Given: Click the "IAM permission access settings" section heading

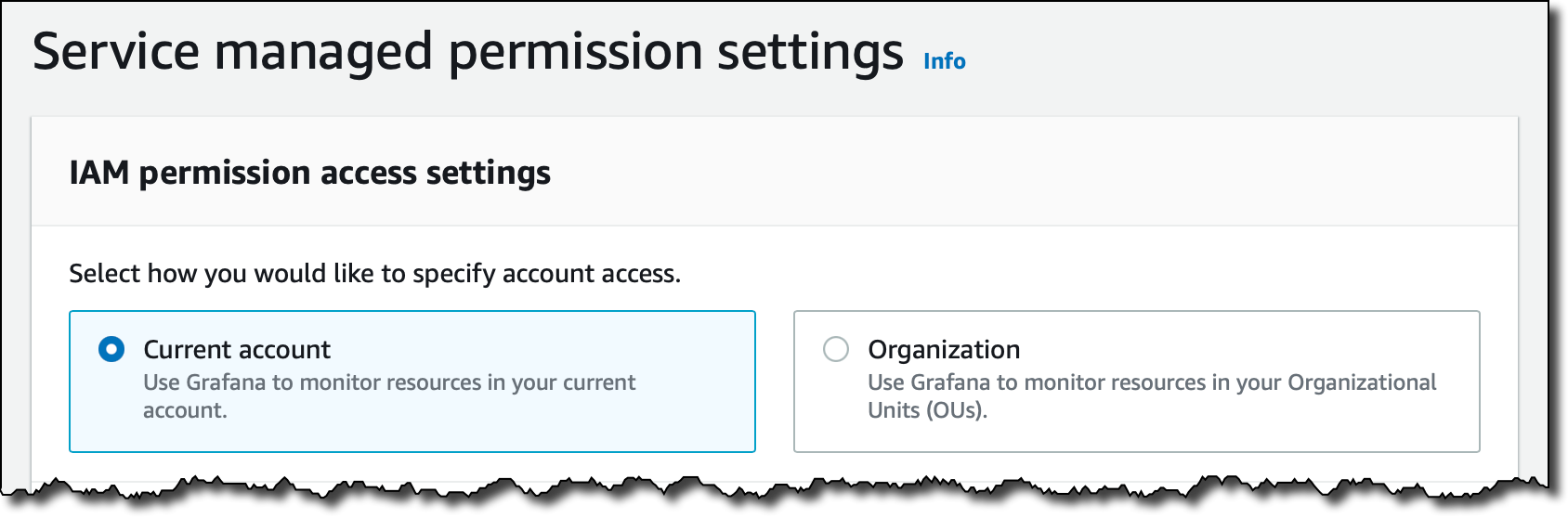Looking at the screenshot, I should tap(309, 174).
